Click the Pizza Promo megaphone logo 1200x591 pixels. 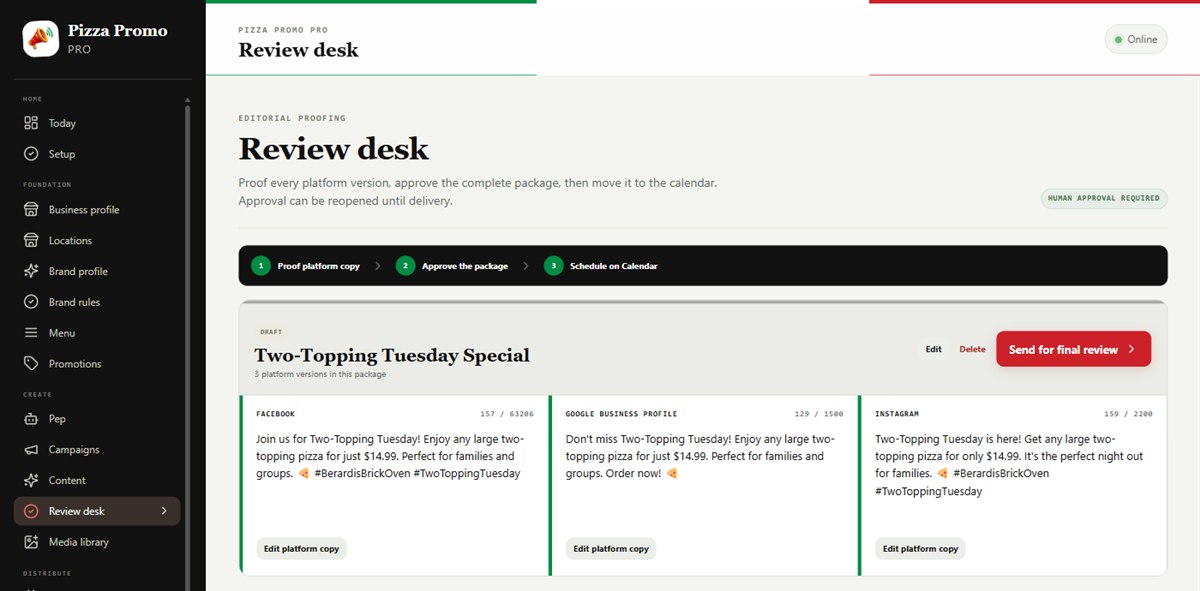[41, 39]
